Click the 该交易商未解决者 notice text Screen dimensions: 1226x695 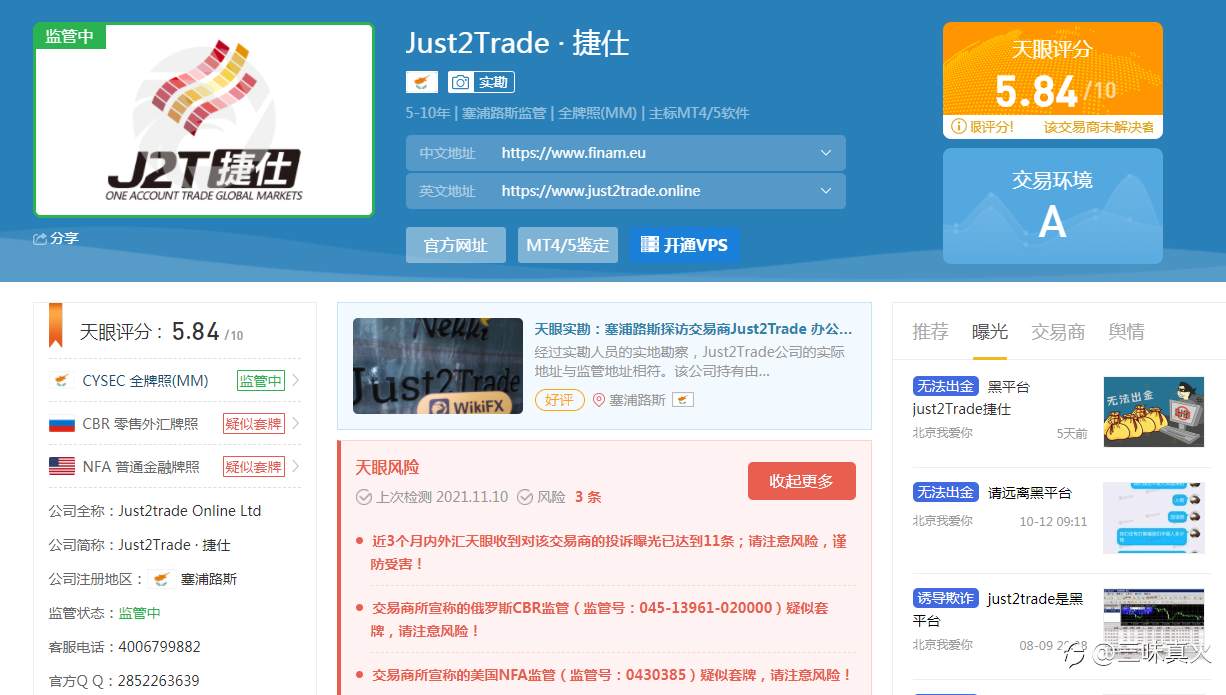1099,127
